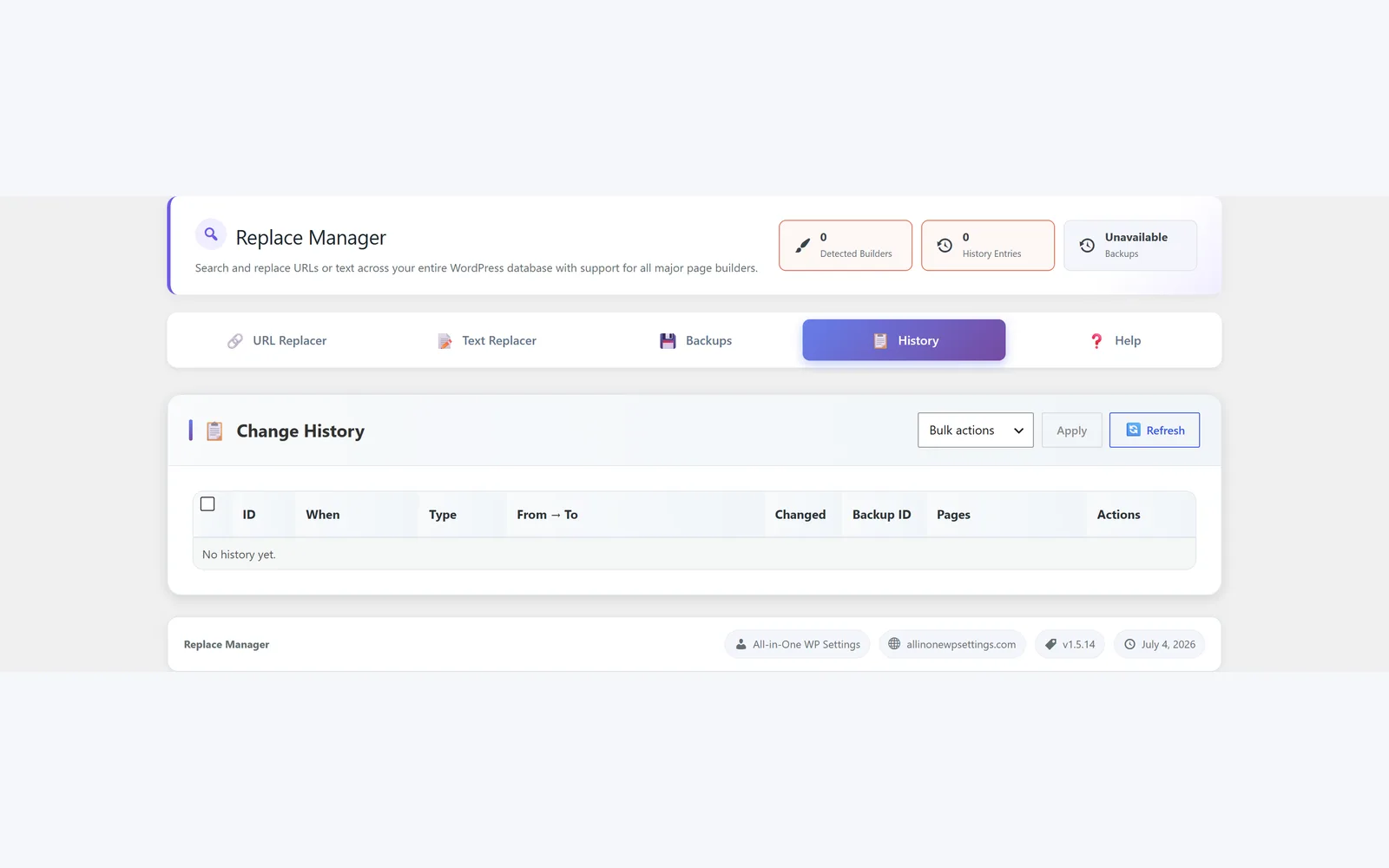1389x868 pixels.
Task: Click the footer Replace Manager label
Action: (x=227, y=644)
